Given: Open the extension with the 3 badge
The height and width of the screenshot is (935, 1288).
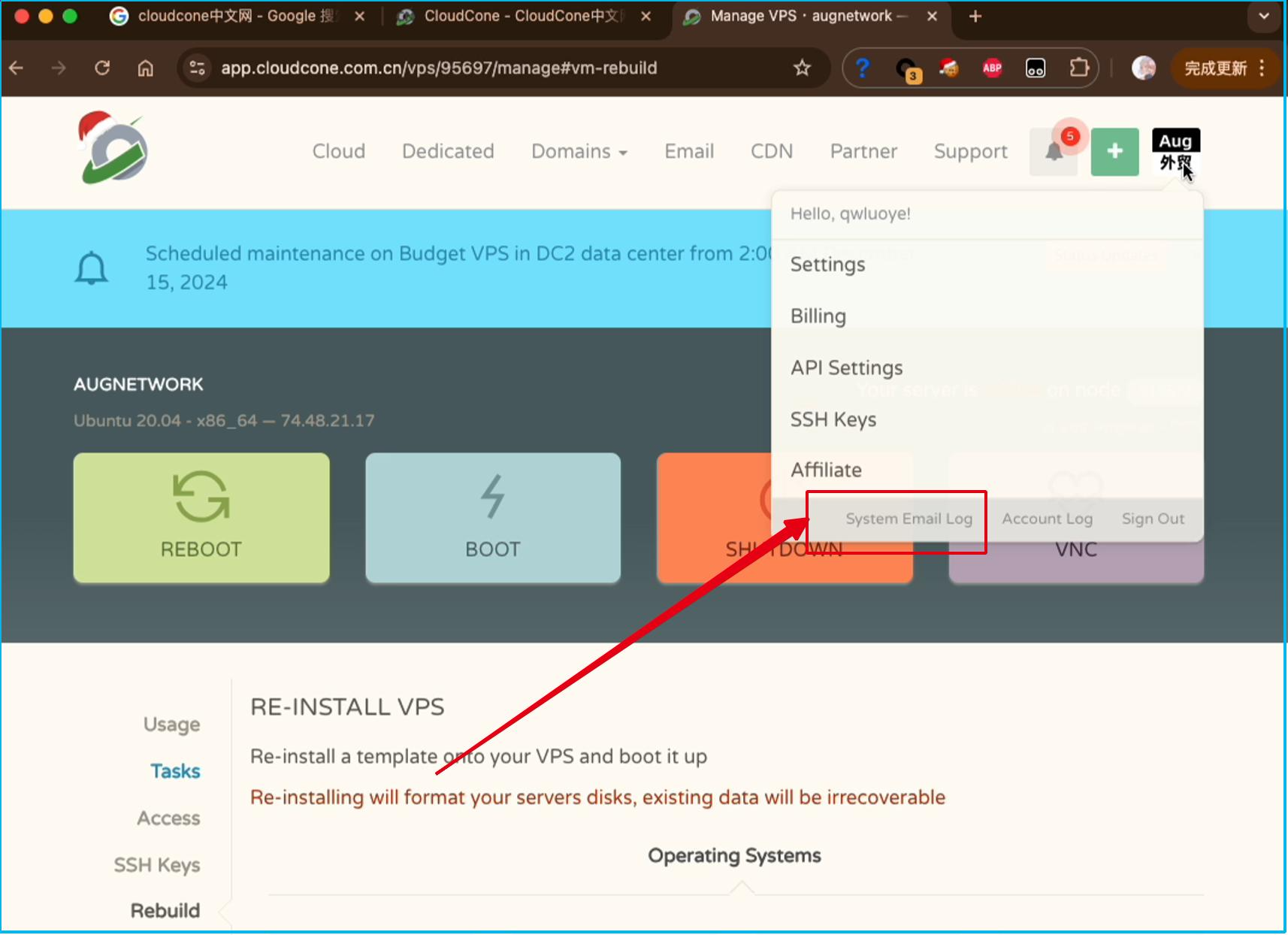Looking at the screenshot, I should (x=908, y=70).
